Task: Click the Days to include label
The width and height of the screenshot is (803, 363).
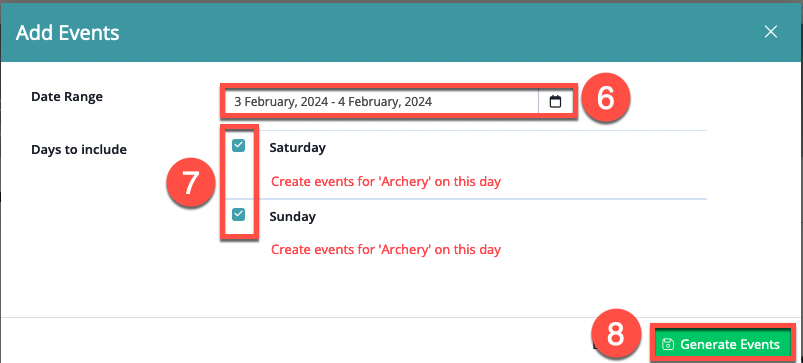Action: [79, 150]
